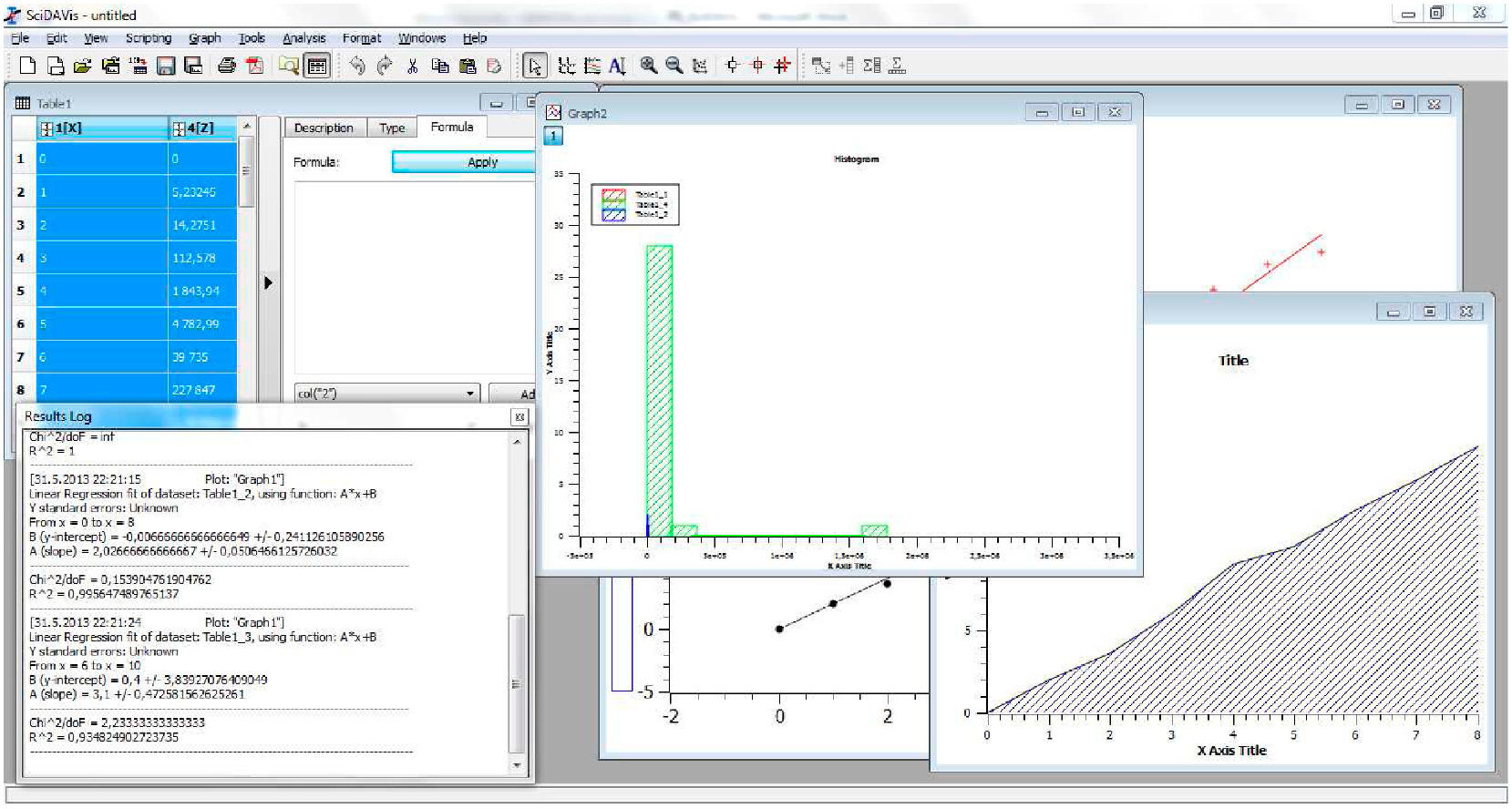Image resolution: width=1512 pixels, height=809 pixels.
Task: Paste using the clipboard toolbar icon
Action: coord(468,66)
